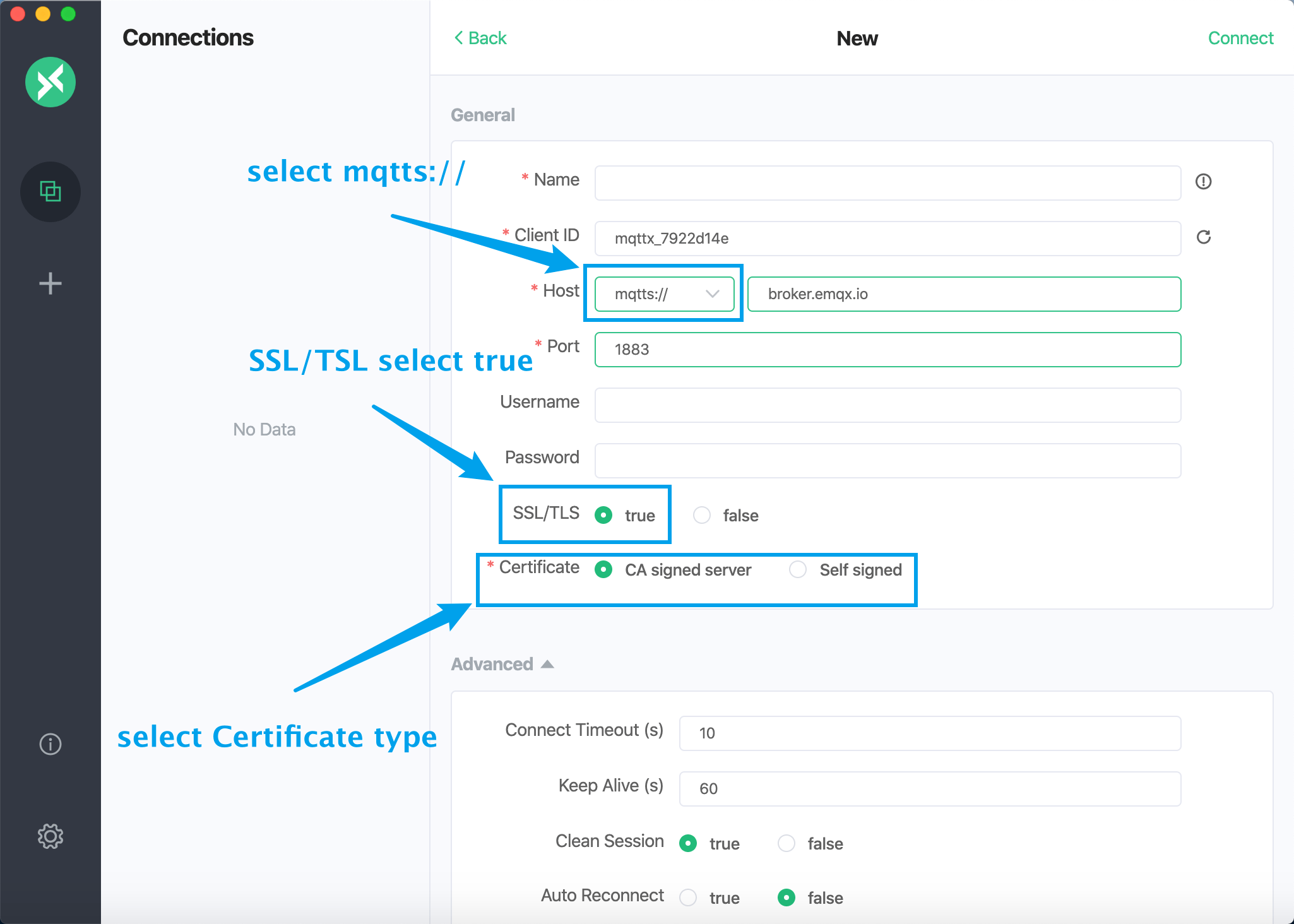Click the broker.emqx.io host input

964,293
